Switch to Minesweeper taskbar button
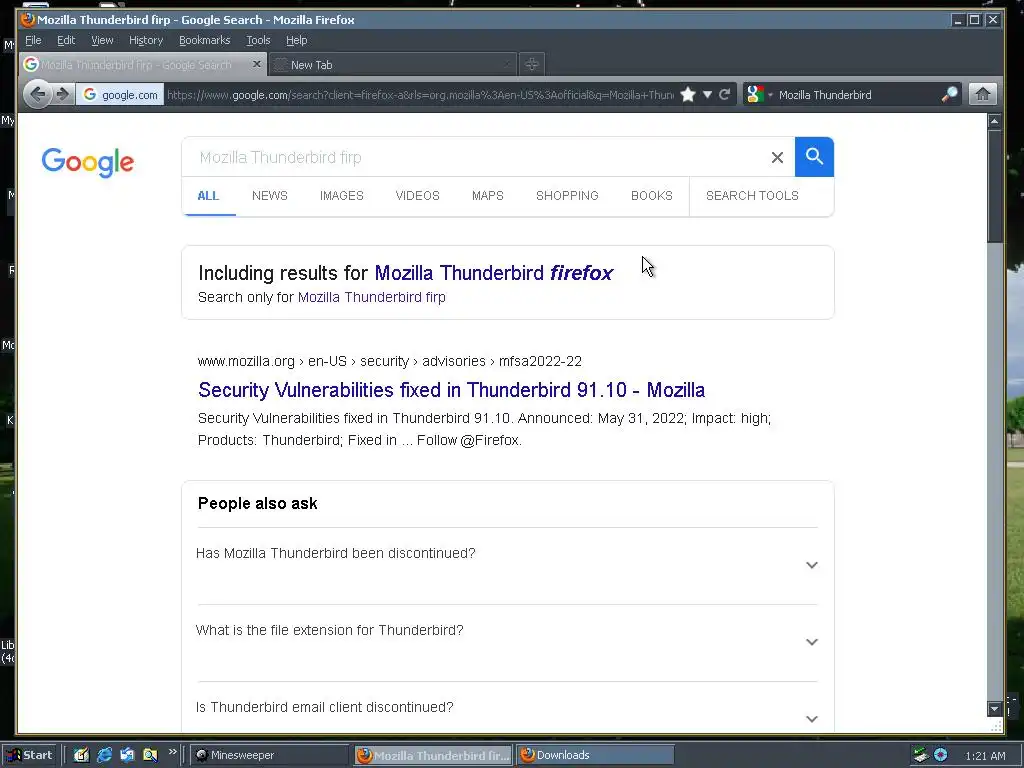 [270, 755]
